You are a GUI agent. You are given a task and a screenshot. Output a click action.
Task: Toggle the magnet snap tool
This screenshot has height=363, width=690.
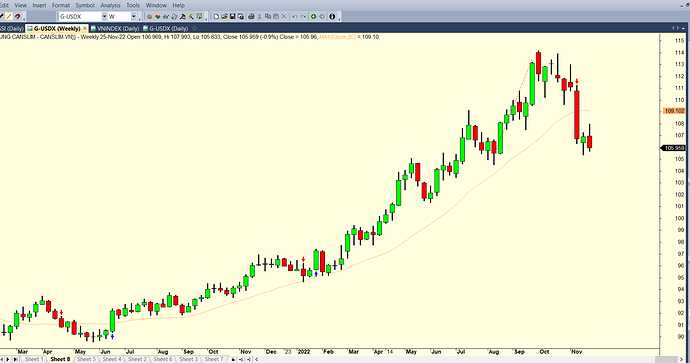coord(17,16)
